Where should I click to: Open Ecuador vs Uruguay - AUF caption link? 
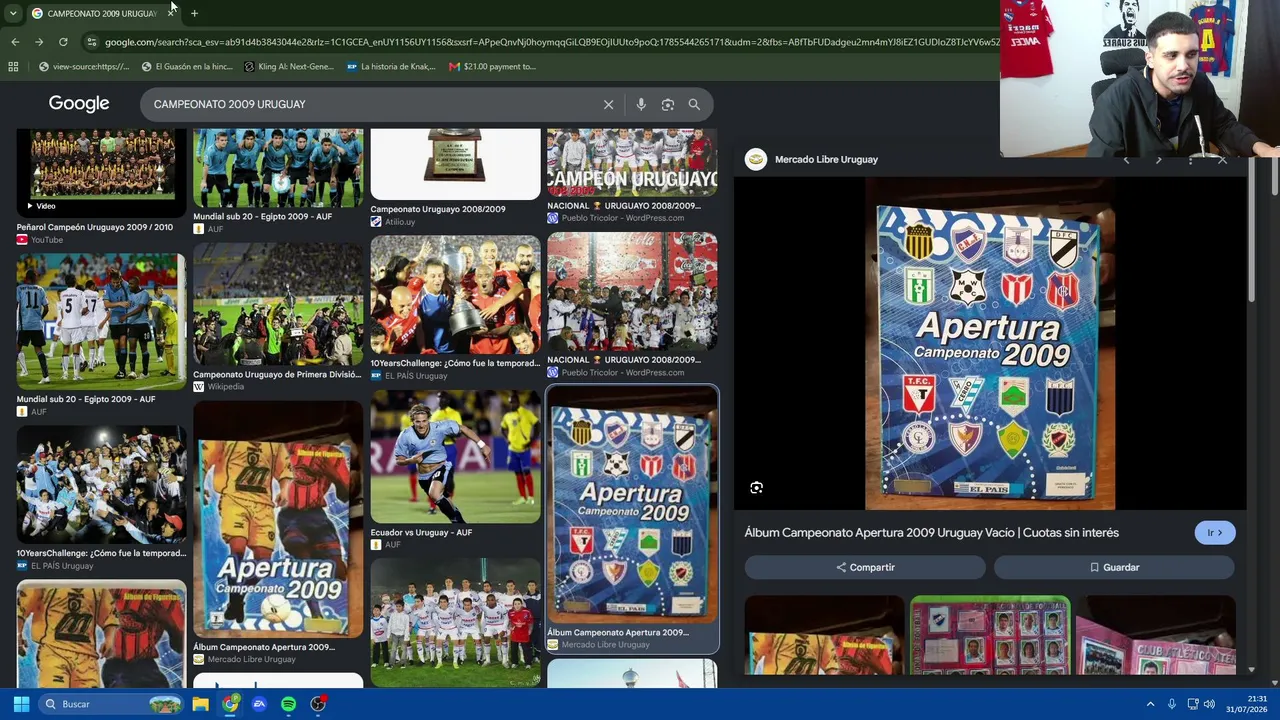(421, 533)
